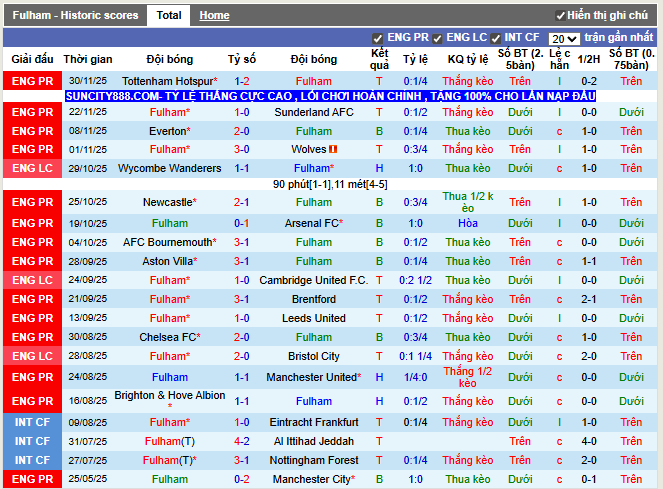Click Arsenal FC team name

314,223
